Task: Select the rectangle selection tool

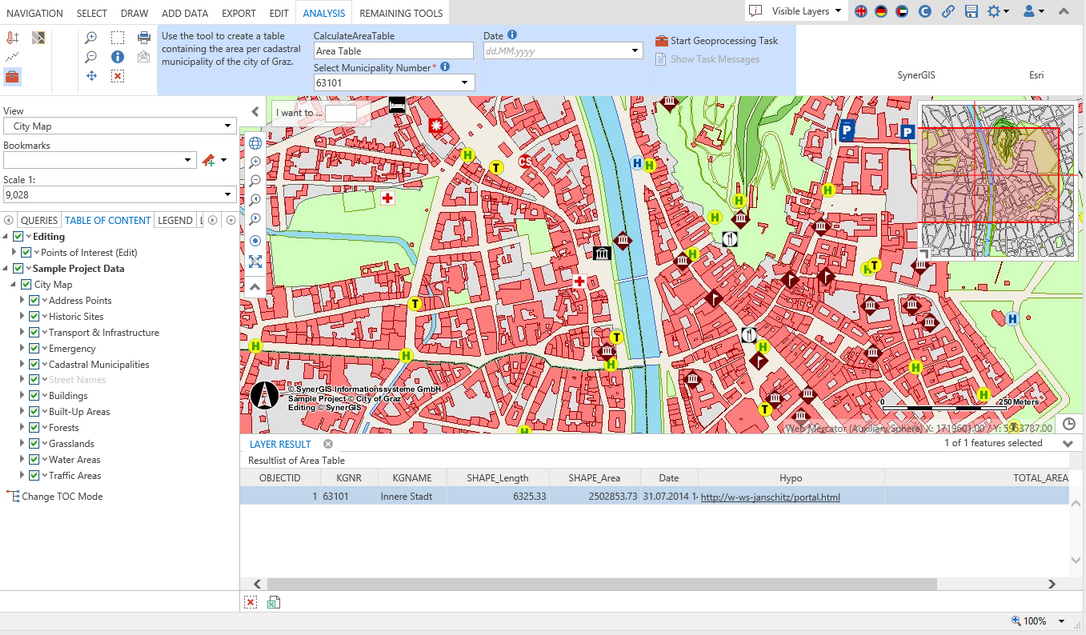Action: [117, 37]
